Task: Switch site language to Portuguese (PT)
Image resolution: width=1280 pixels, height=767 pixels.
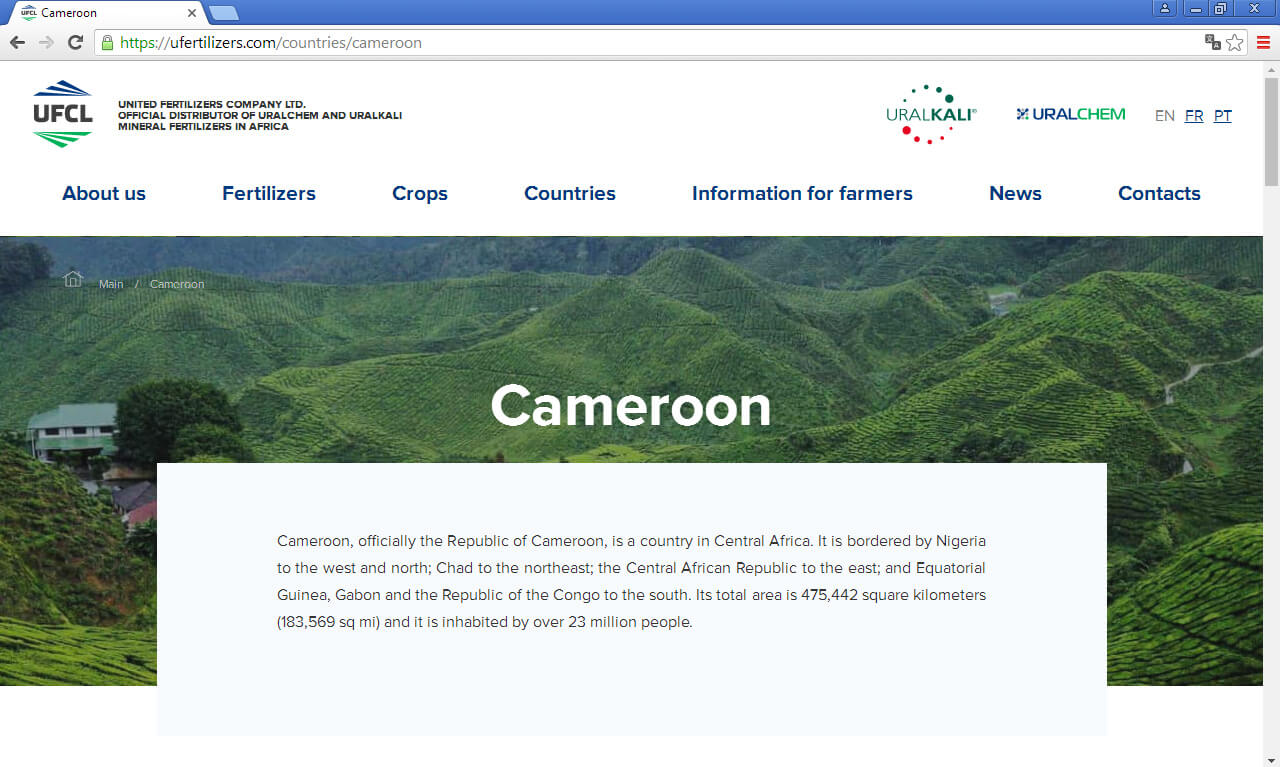Action: [x=1222, y=116]
